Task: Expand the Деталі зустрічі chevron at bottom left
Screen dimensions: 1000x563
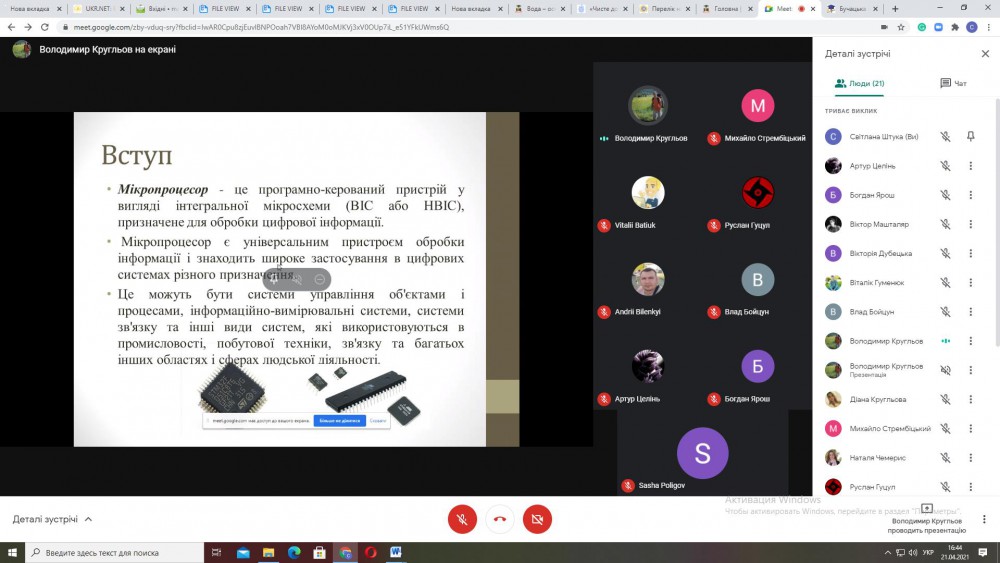Action: pyautogui.click(x=88, y=519)
